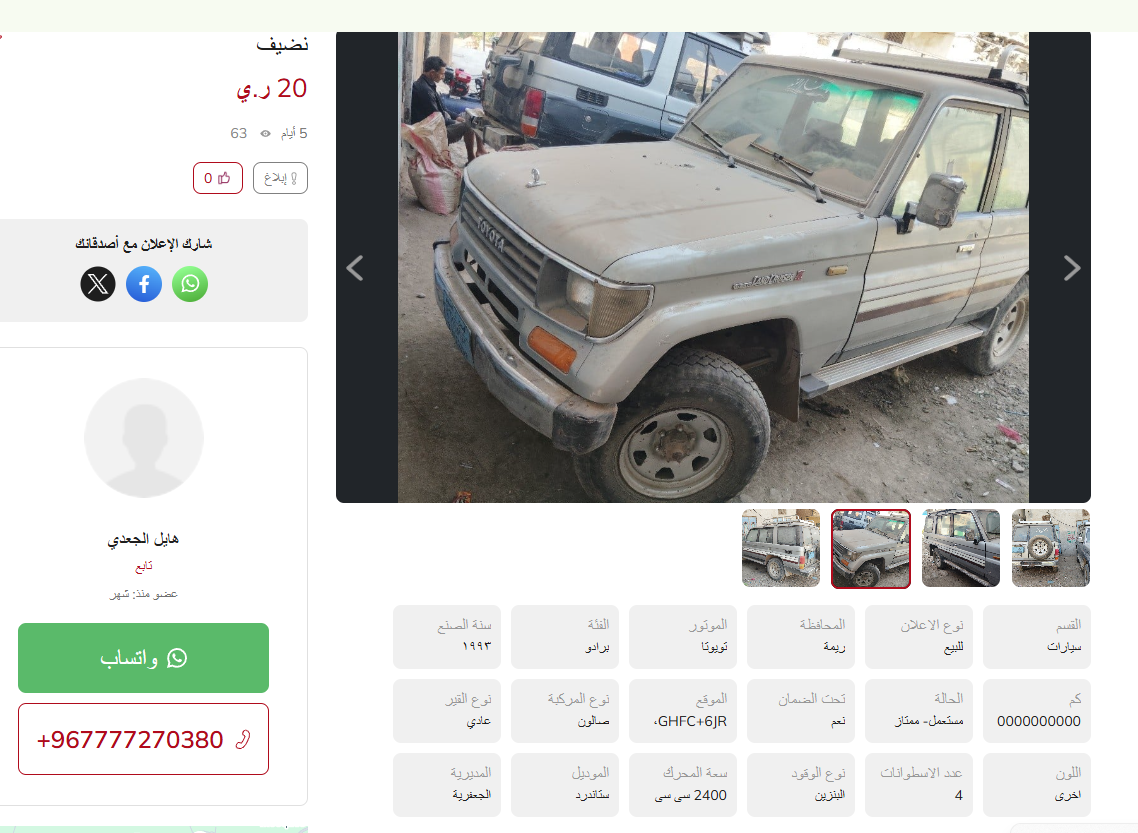Open the الموقع location code GHFC+6JR tile

[x=683, y=710]
